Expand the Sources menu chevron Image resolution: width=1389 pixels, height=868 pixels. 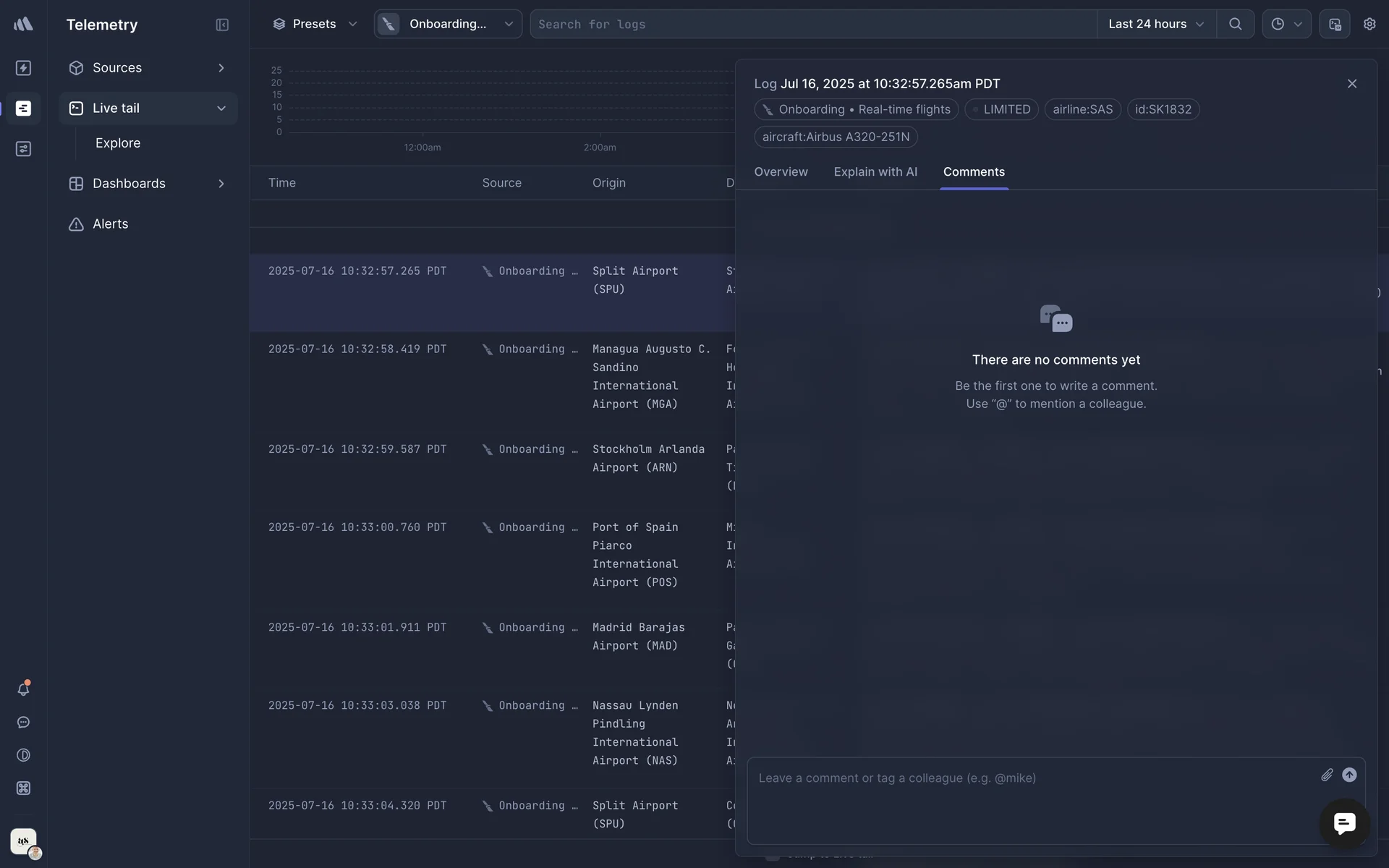click(221, 68)
